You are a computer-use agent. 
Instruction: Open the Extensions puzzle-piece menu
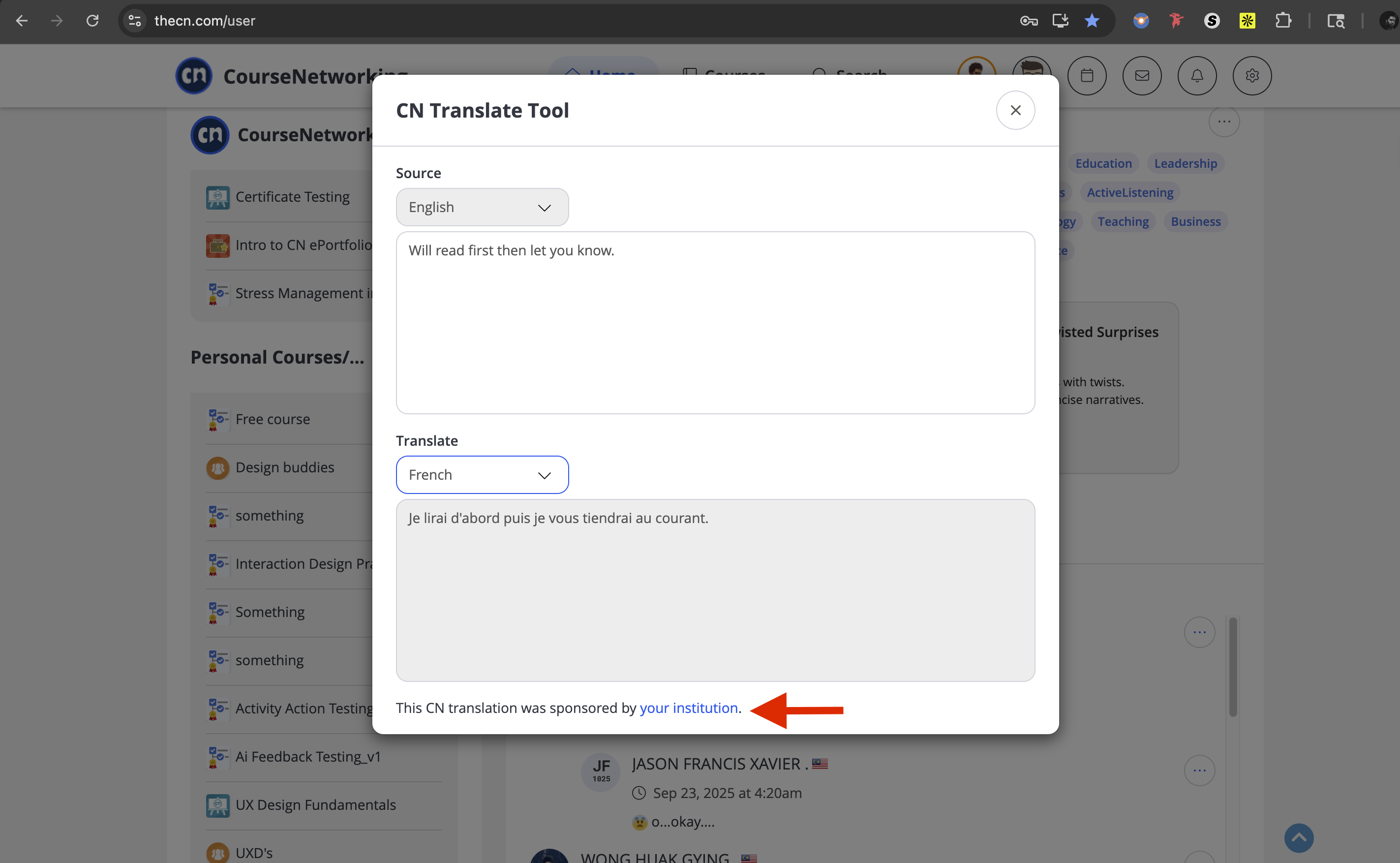pos(1283,21)
